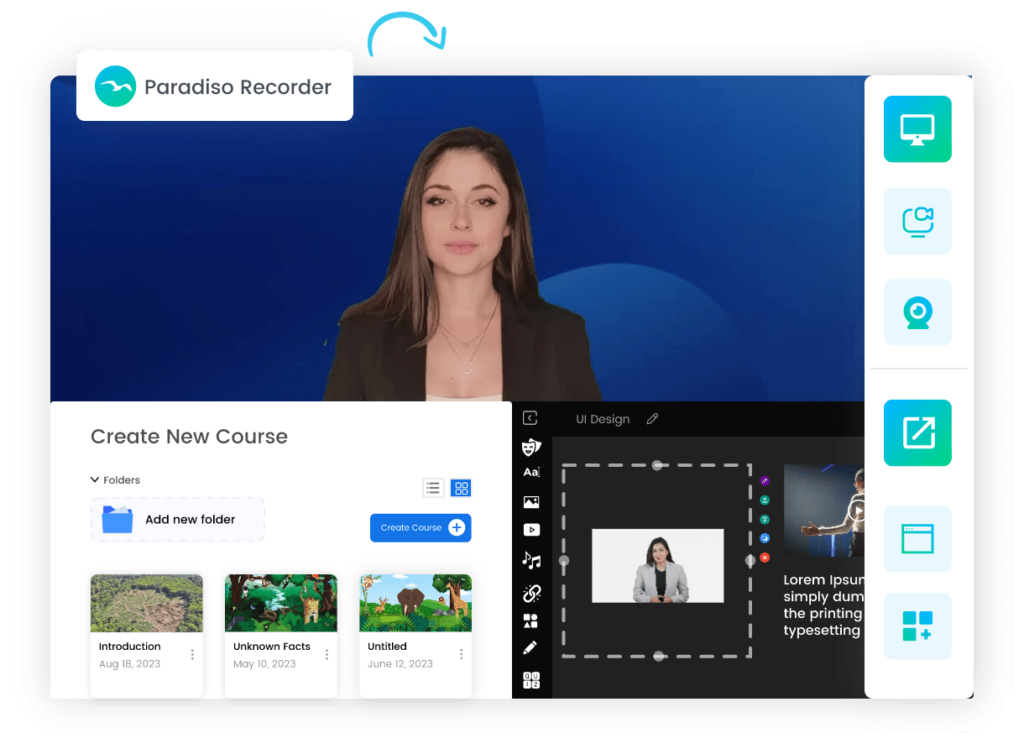Click the left handle of the dashed selection

[x=564, y=560]
